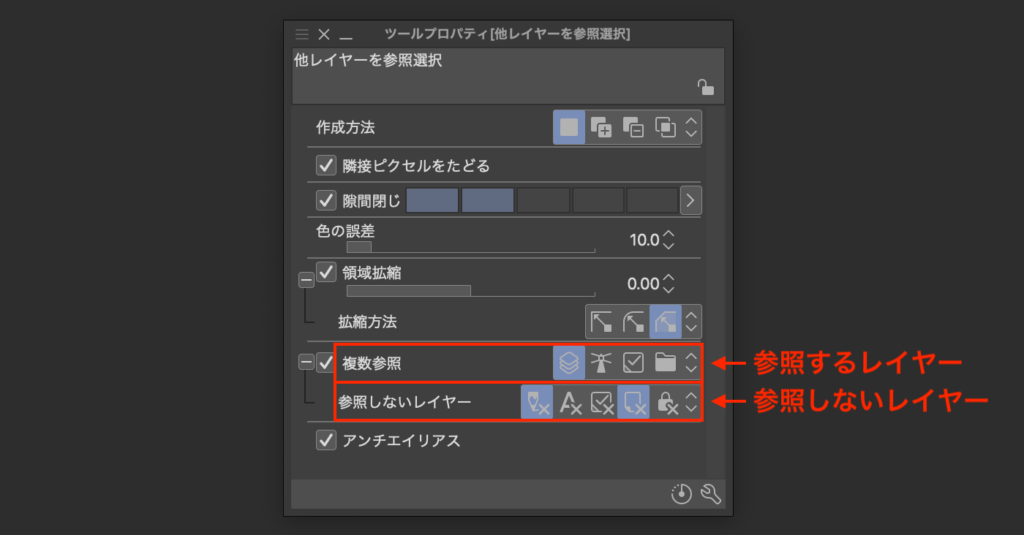The width and height of the screenshot is (1024, 535).
Task: Expand the 隙間閉じ options arrow
Action: click(690, 200)
